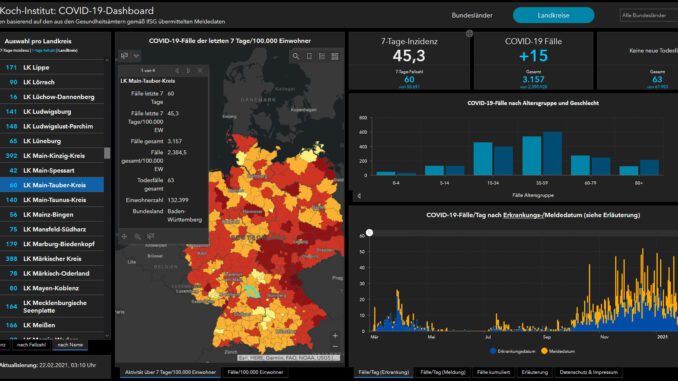The width and height of the screenshot is (678, 381).
Task: Zoom out on the map
Action: pos(335,347)
